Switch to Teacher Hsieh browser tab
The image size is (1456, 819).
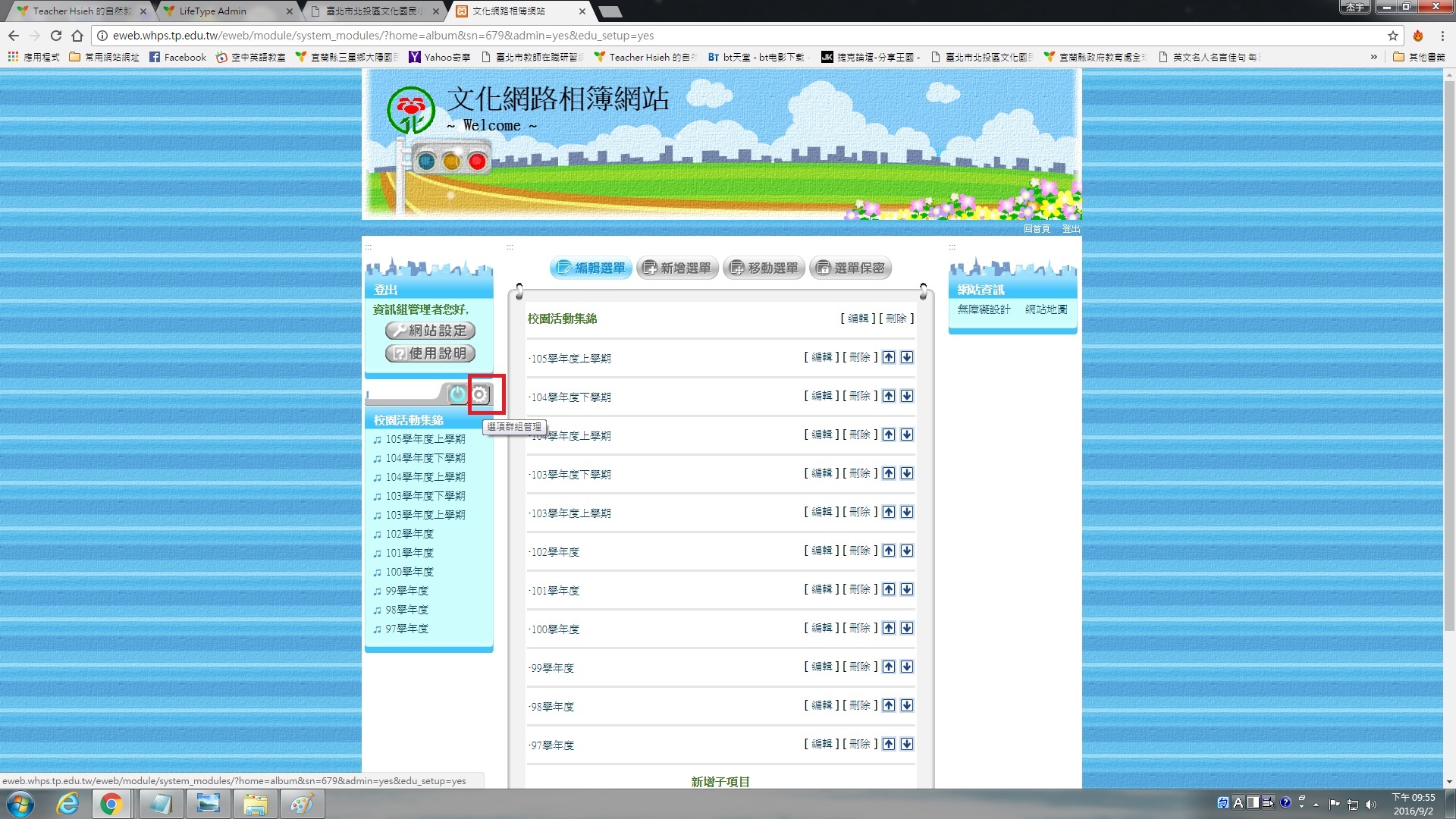(x=80, y=11)
